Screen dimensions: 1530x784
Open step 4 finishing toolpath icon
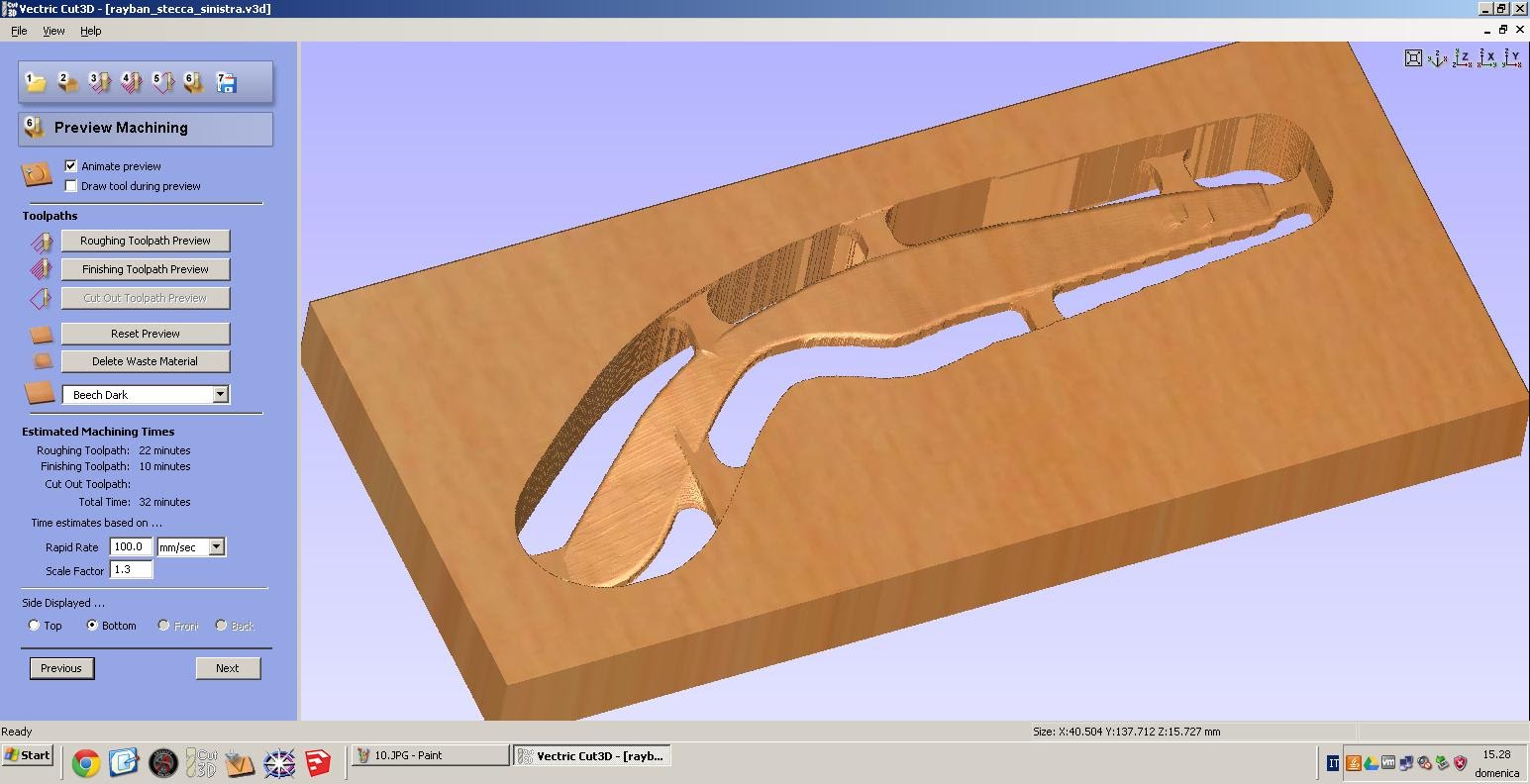(x=131, y=82)
